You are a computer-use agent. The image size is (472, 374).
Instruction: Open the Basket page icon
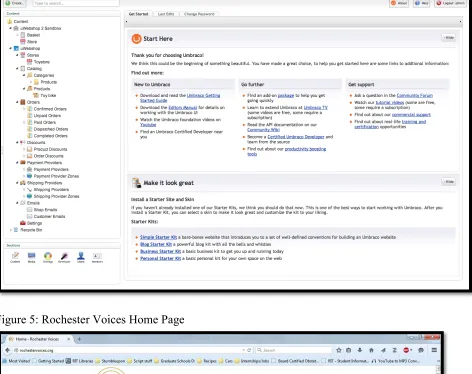[23, 35]
